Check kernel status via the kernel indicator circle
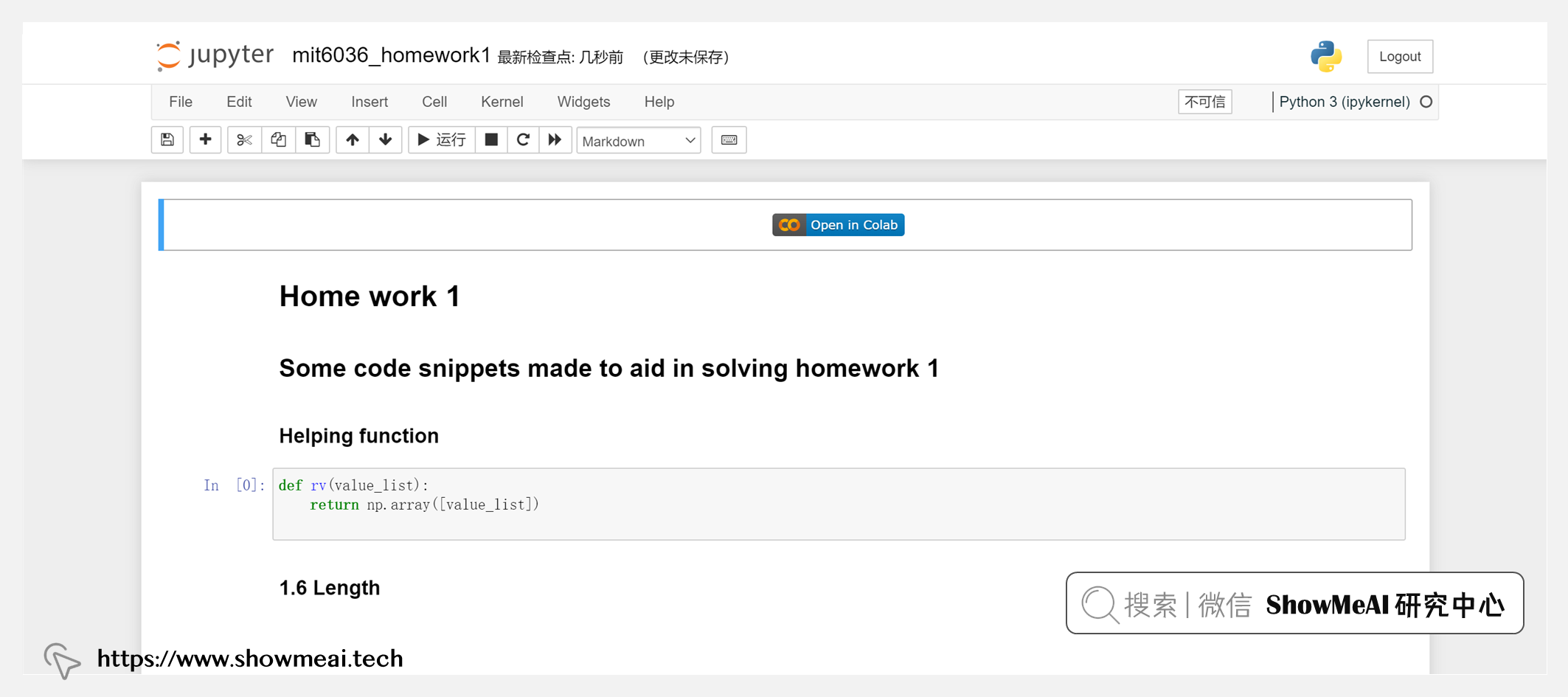 coord(1426,102)
